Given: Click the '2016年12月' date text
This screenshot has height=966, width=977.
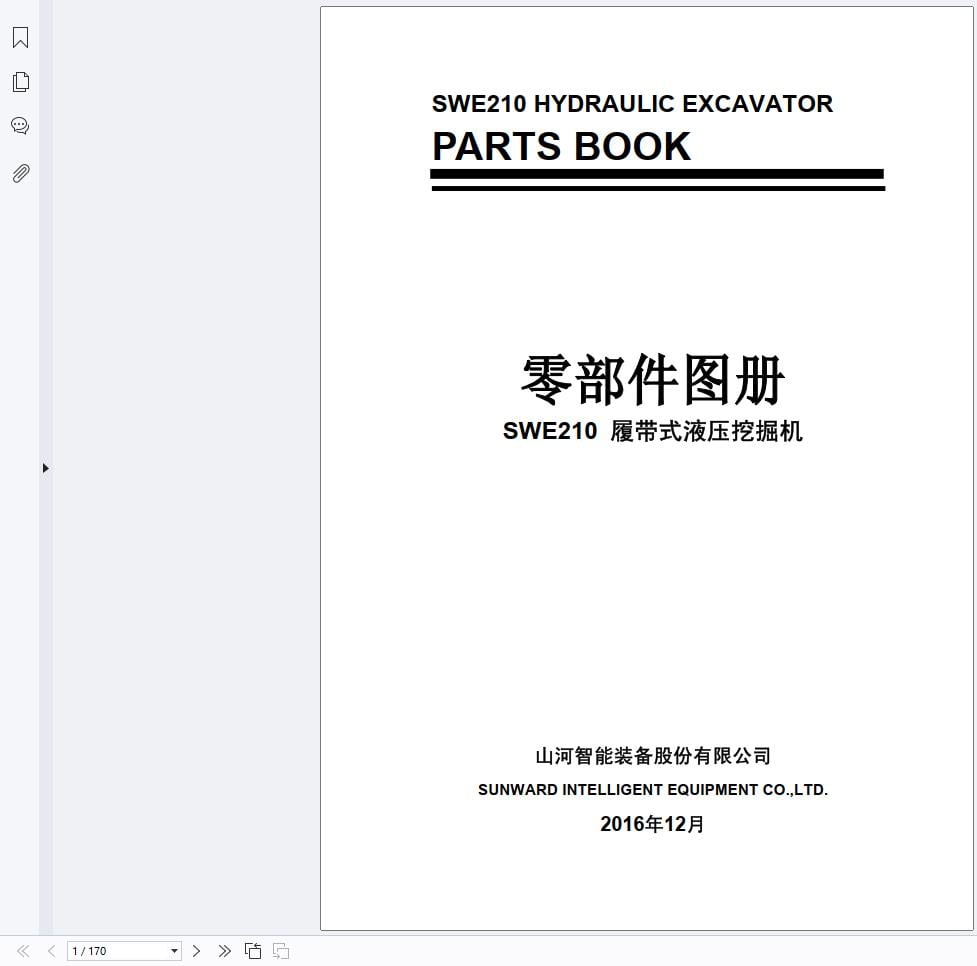Looking at the screenshot, I should click(x=652, y=824).
